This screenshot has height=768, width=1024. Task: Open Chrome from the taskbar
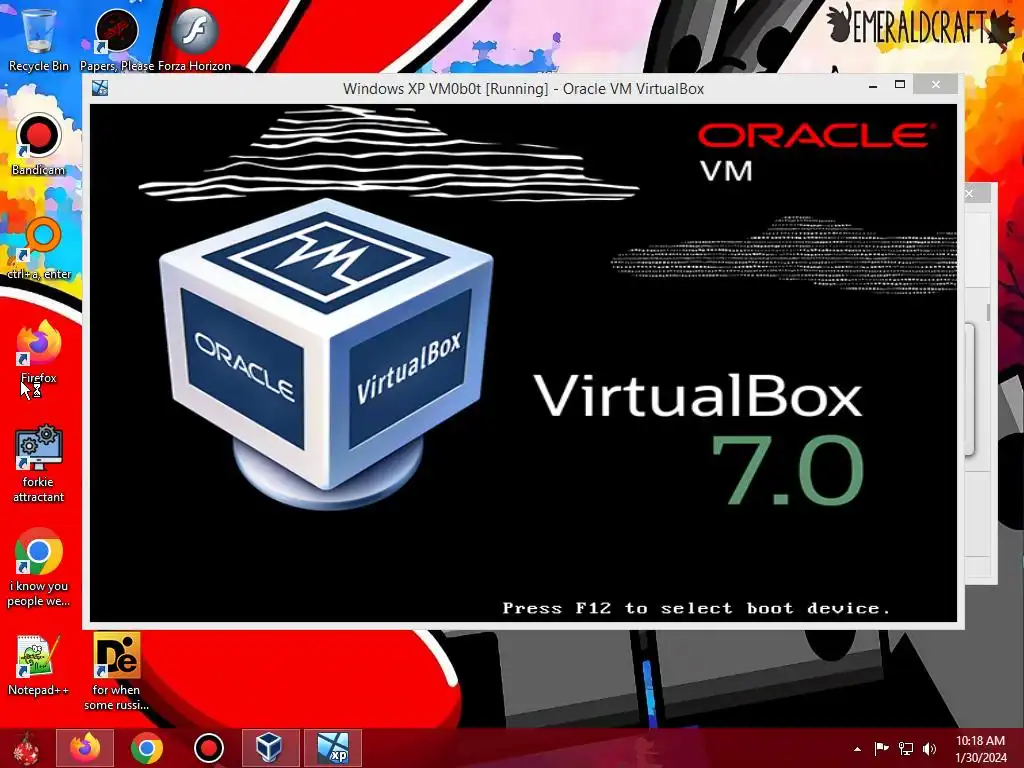point(147,748)
